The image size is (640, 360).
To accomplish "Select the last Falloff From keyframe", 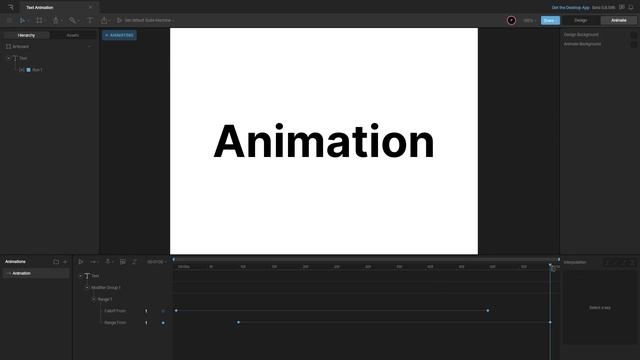I will 488,311.
